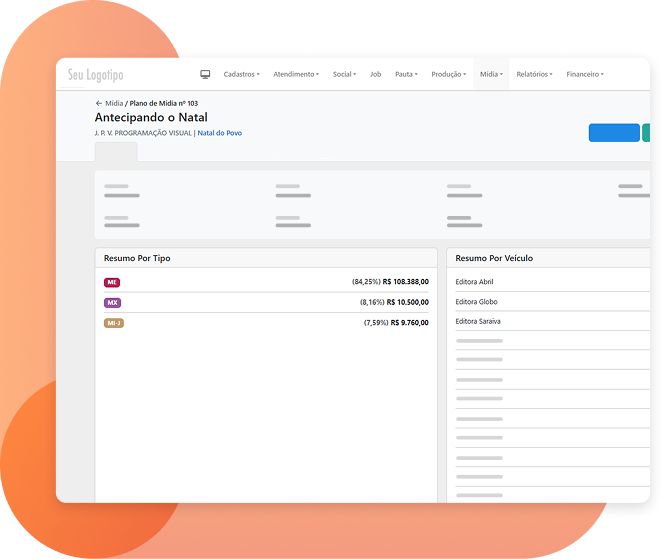Click the back arrow beside Mídia breadcrumb
The image size is (665, 559).
(99, 103)
